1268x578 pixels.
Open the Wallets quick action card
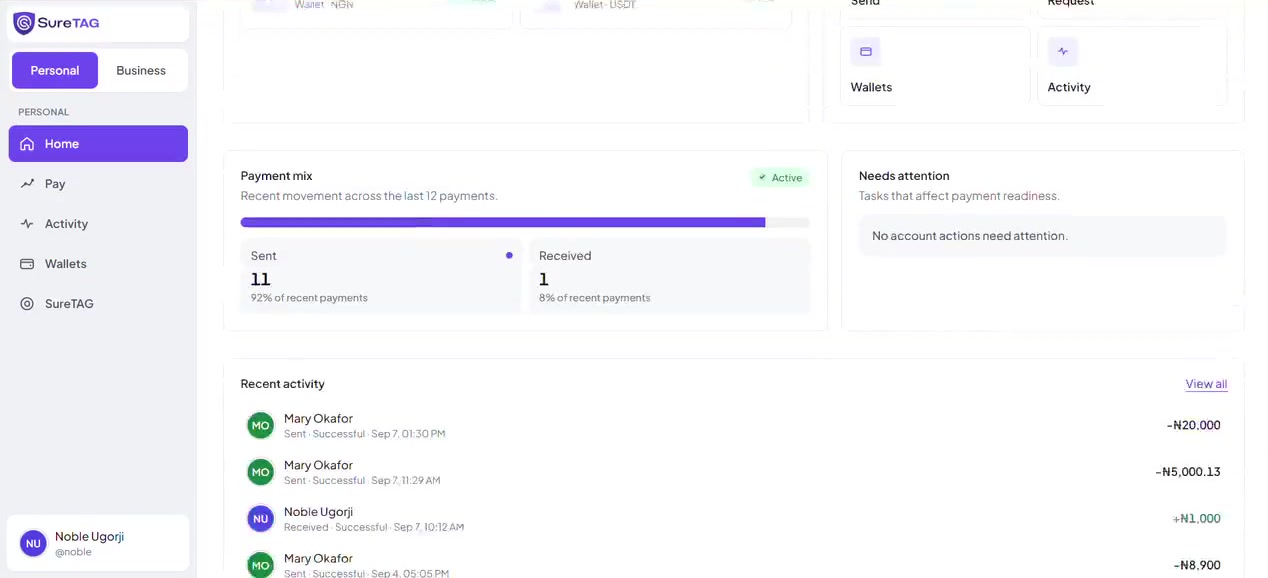[935, 66]
